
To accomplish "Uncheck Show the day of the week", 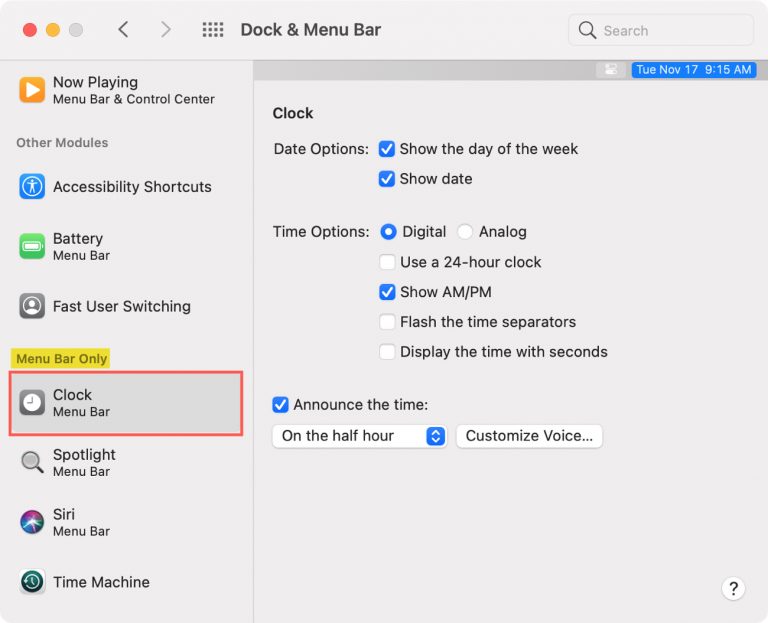I will click(386, 149).
